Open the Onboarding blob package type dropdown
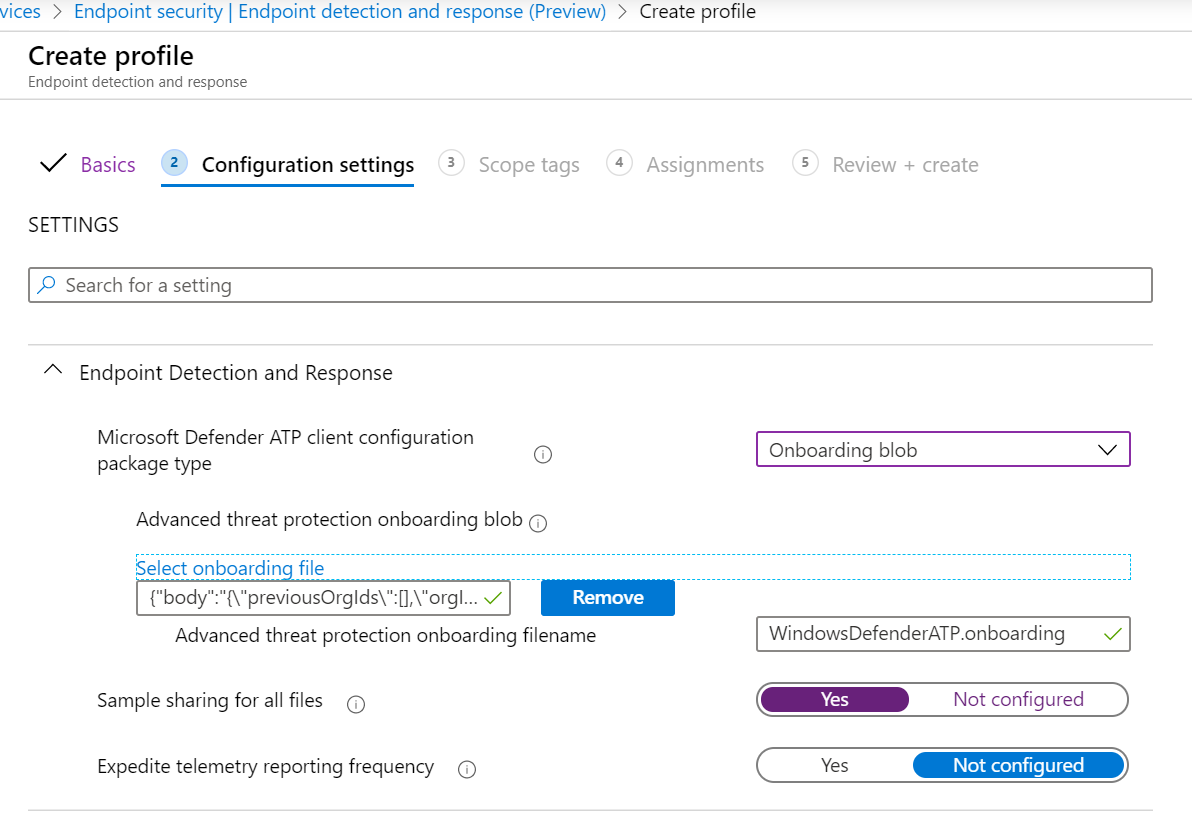 pyautogui.click(x=942, y=450)
